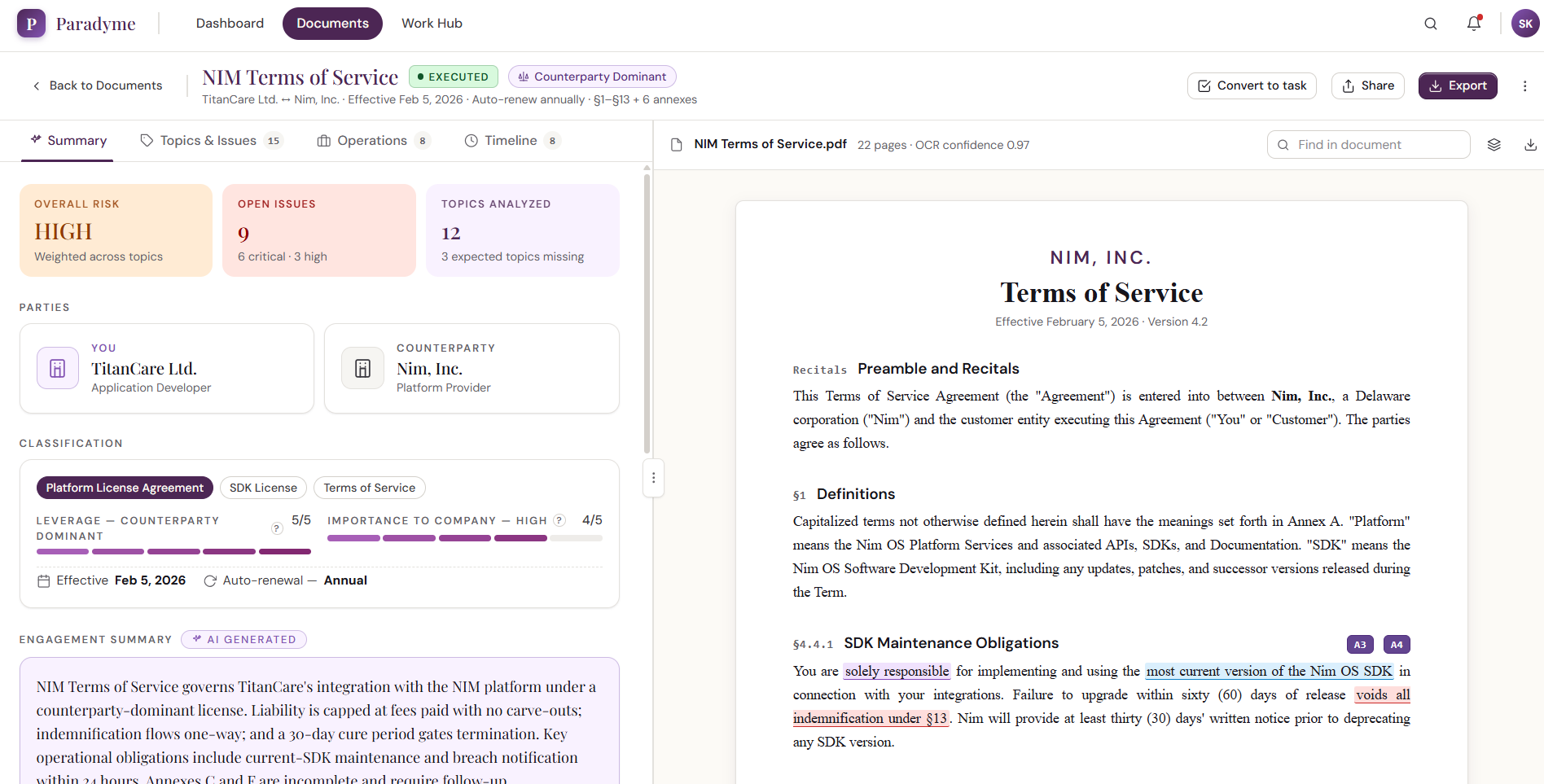
Task: Switch to the Timeline tab
Action: coord(511,141)
